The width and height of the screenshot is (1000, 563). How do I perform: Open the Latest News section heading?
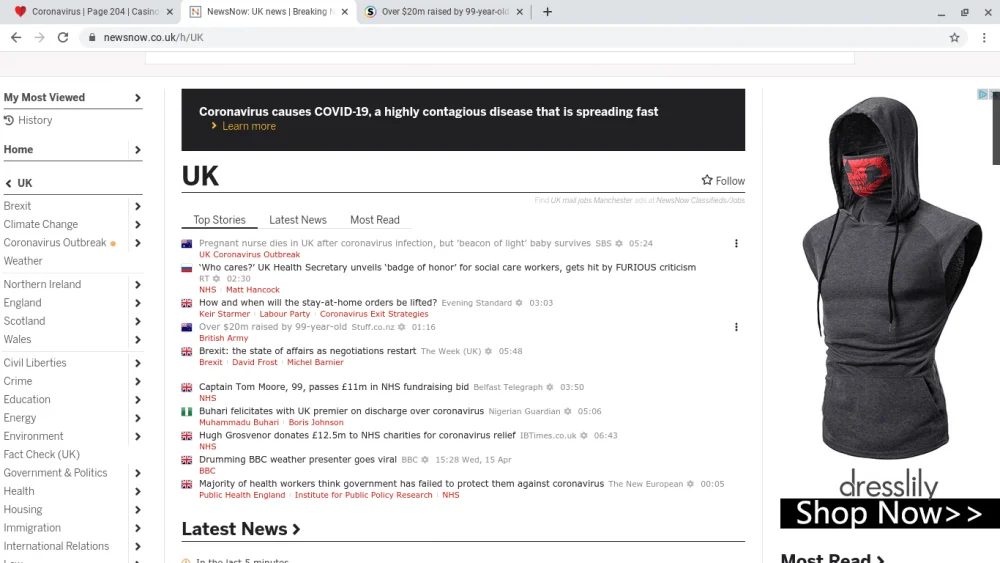pos(241,529)
